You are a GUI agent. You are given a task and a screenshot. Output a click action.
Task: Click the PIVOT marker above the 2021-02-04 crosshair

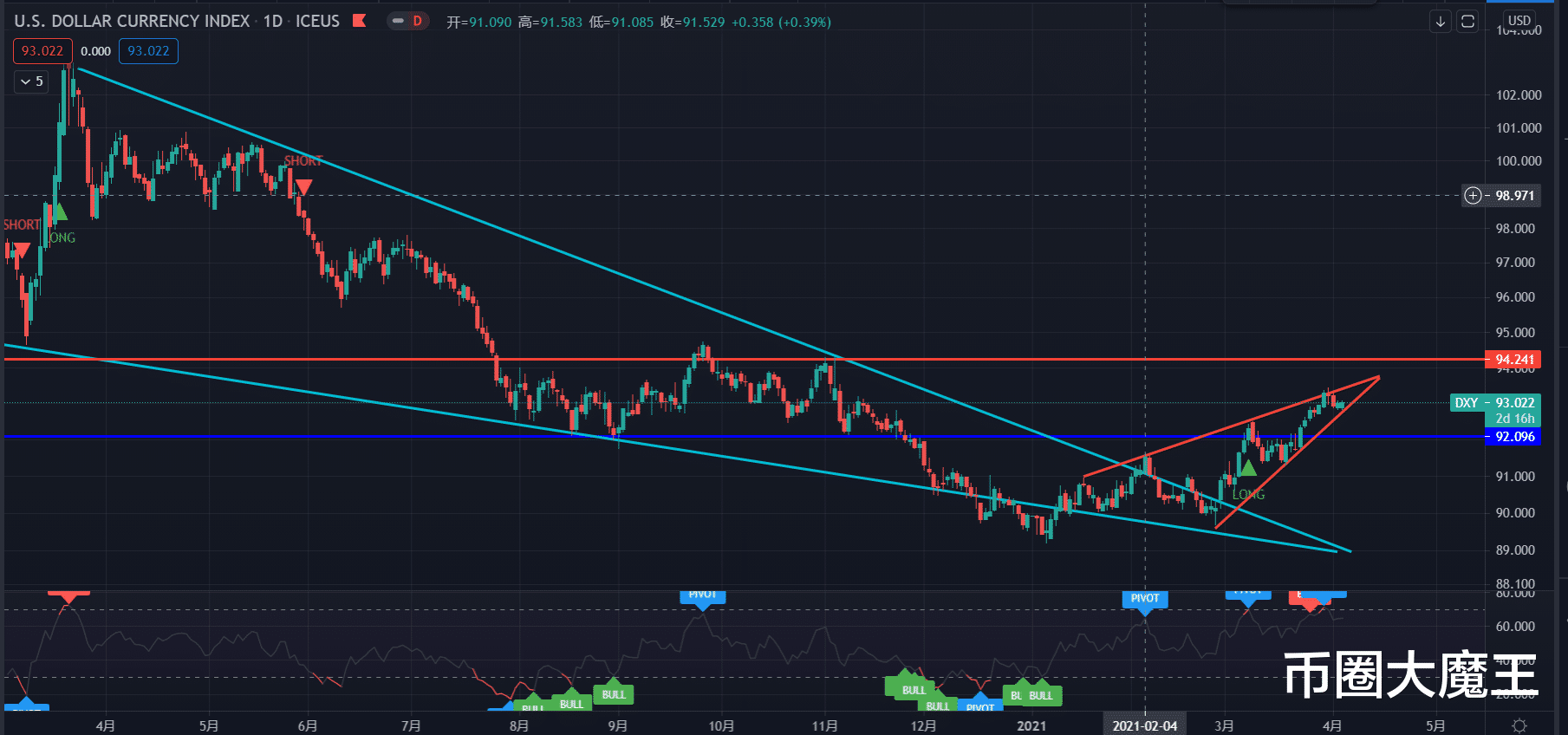[1145, 599]
